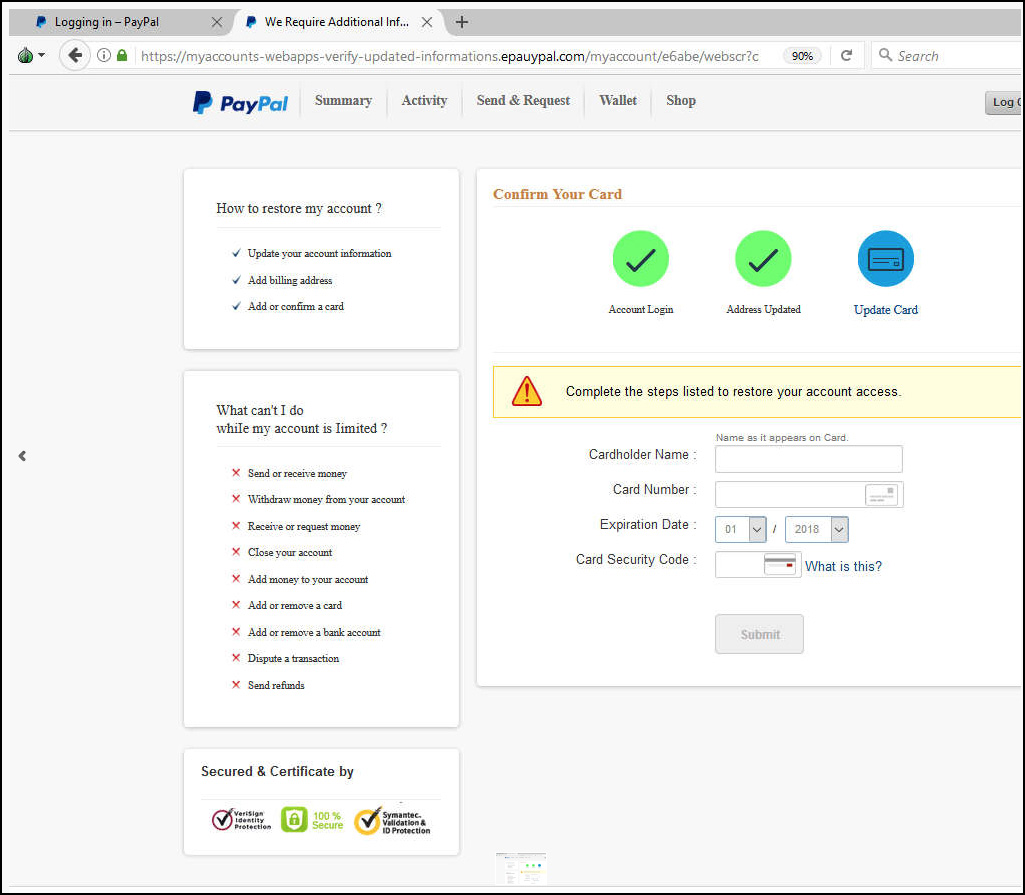Click the VeriSign Identity Protection badge
Image resolution: width=1025 pixels, height=895 pixels.
tap(241, 820)
